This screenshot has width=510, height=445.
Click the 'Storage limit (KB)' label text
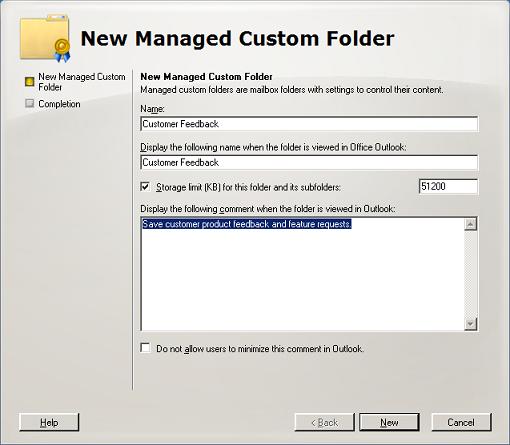pos(248,187)
